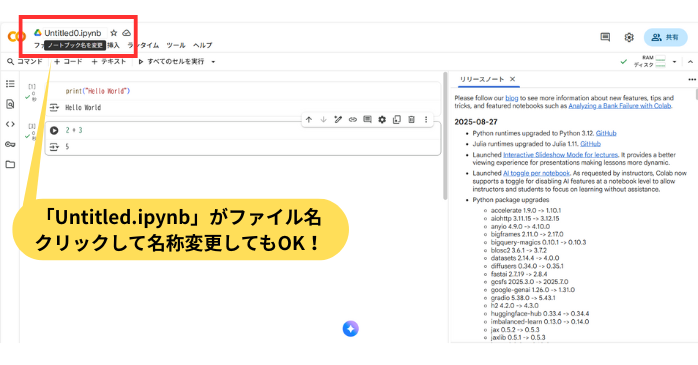Add a text cell with + テキスト
Screen dimensions: 698x365
point(109,61)
